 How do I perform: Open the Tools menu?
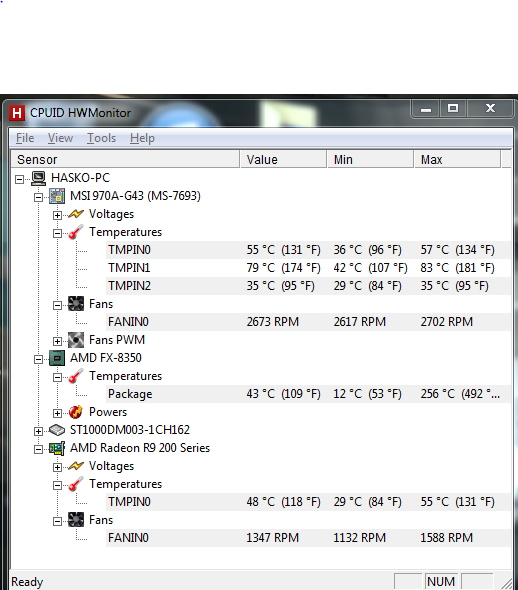coord(102,138)
